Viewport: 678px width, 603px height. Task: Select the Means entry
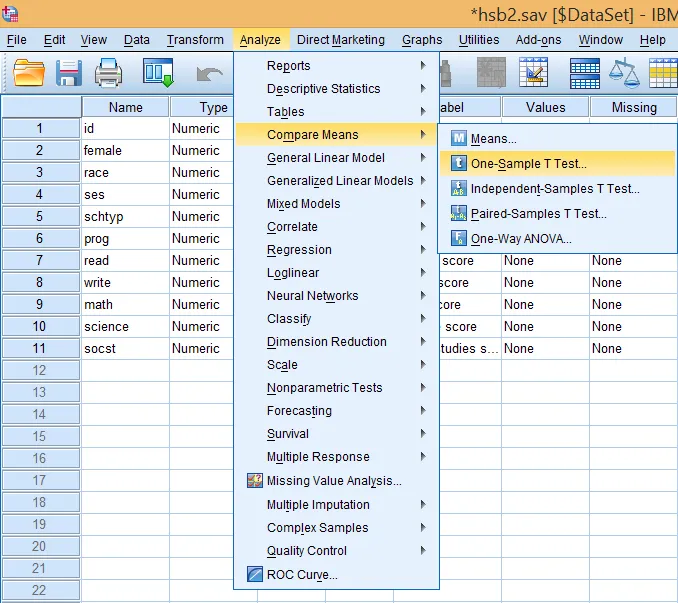[557, 139]
